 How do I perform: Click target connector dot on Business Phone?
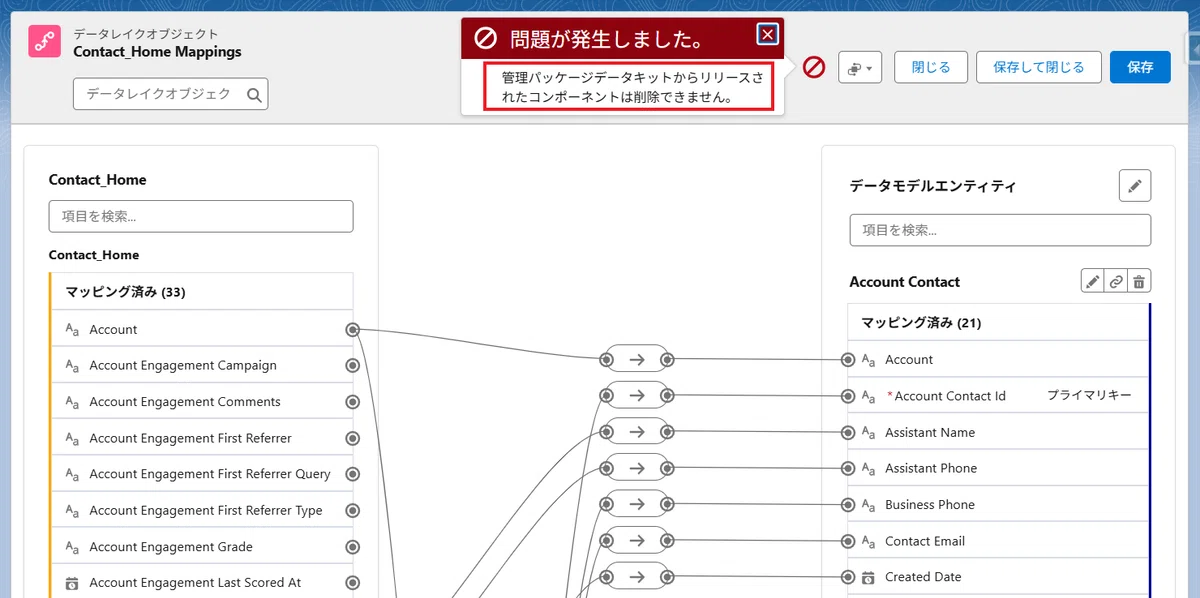[848, 505]
